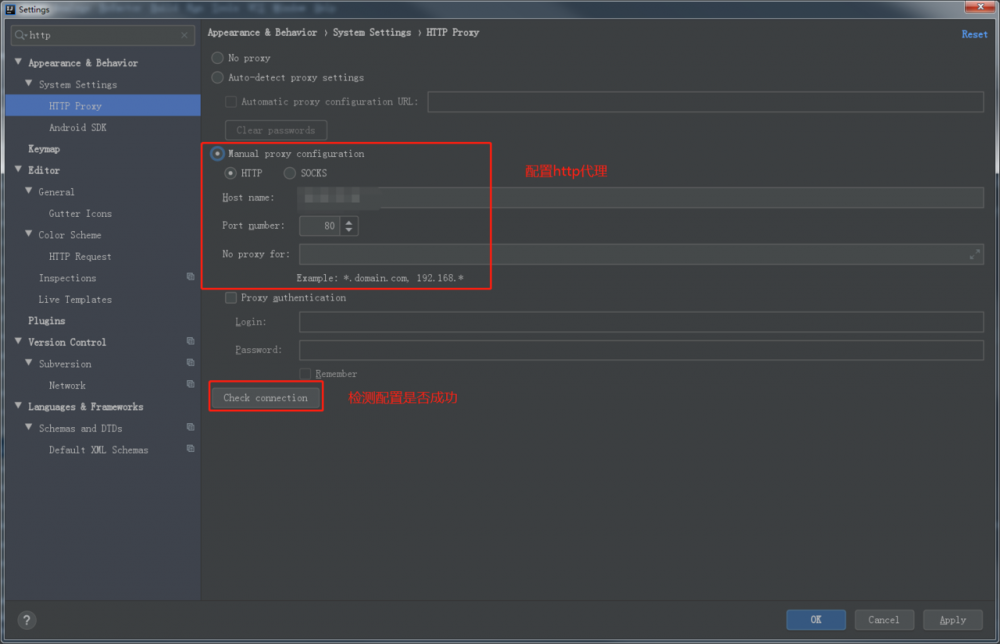Choose the HTTP proxy type radio button
1000x644 pixels.
tap(230, 173)
